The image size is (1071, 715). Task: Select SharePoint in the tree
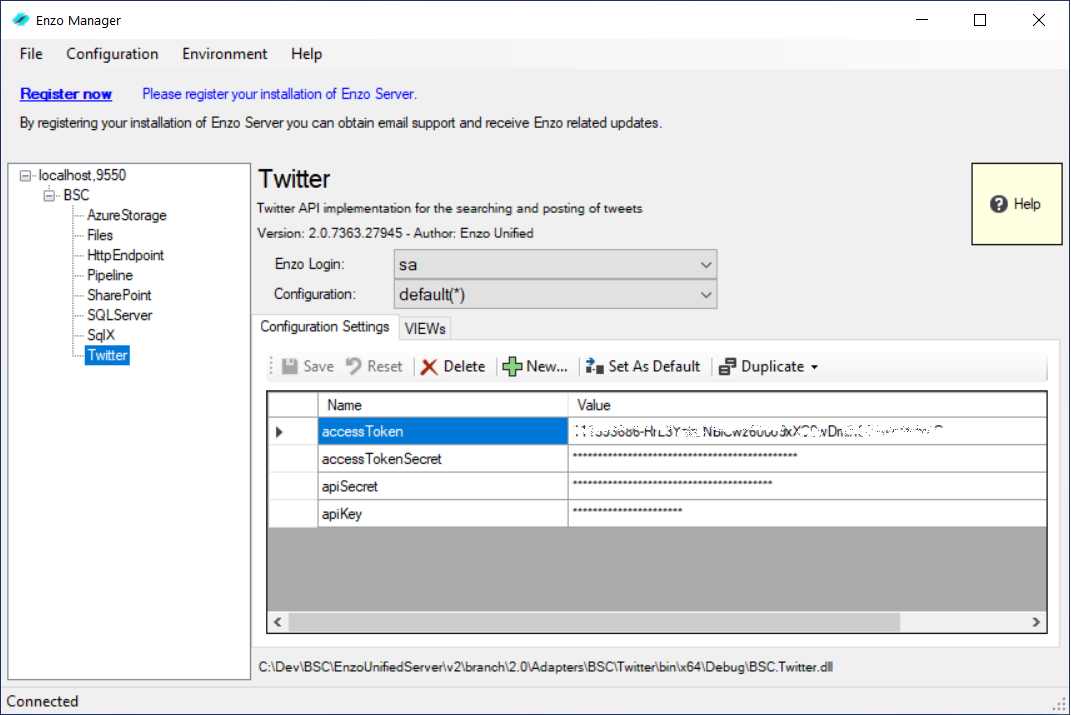(x=120, y=295)
